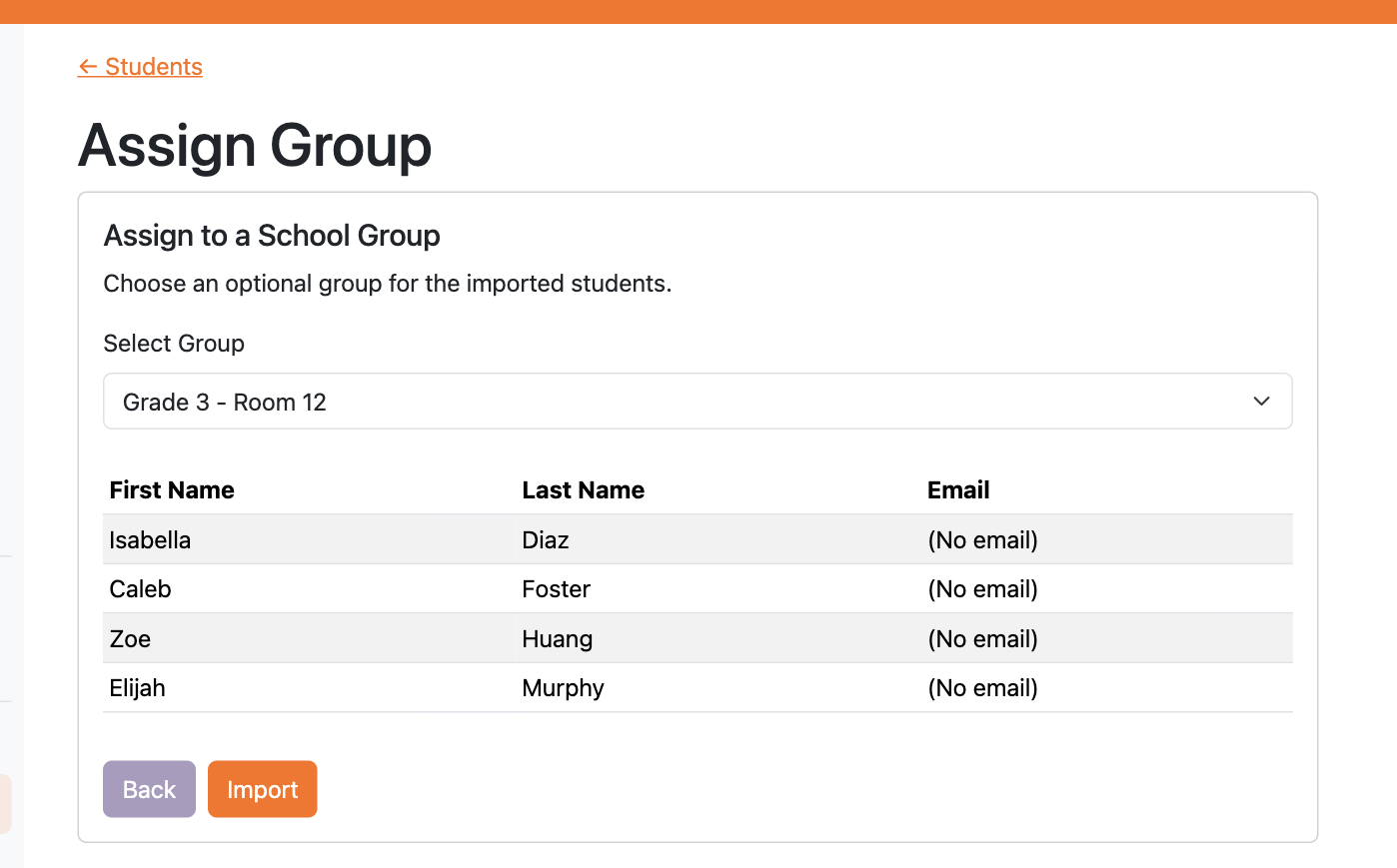Open the Select Group dropdown
Screen dimensions: 1397x868
point(698,402)
